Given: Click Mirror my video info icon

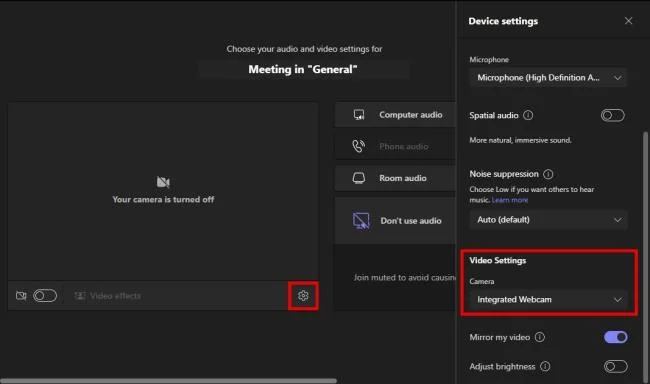Looking at the screenshot, I should (540, 337).
